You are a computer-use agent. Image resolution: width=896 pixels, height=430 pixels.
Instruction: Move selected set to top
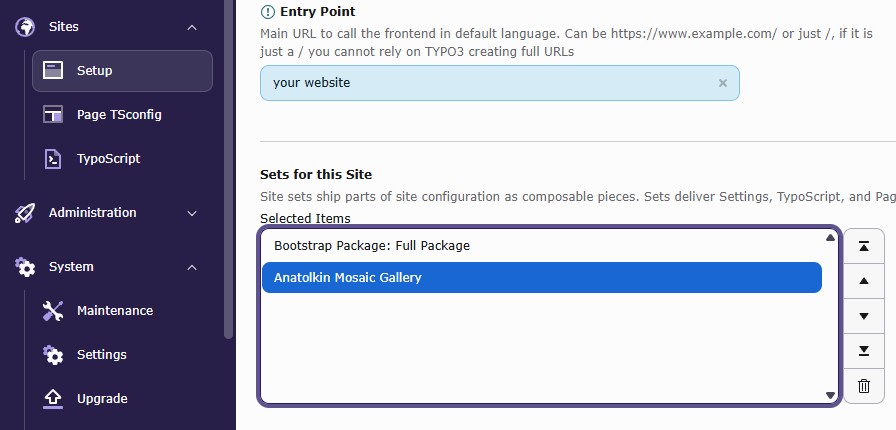pyautogui.click(x=864, y=246)
